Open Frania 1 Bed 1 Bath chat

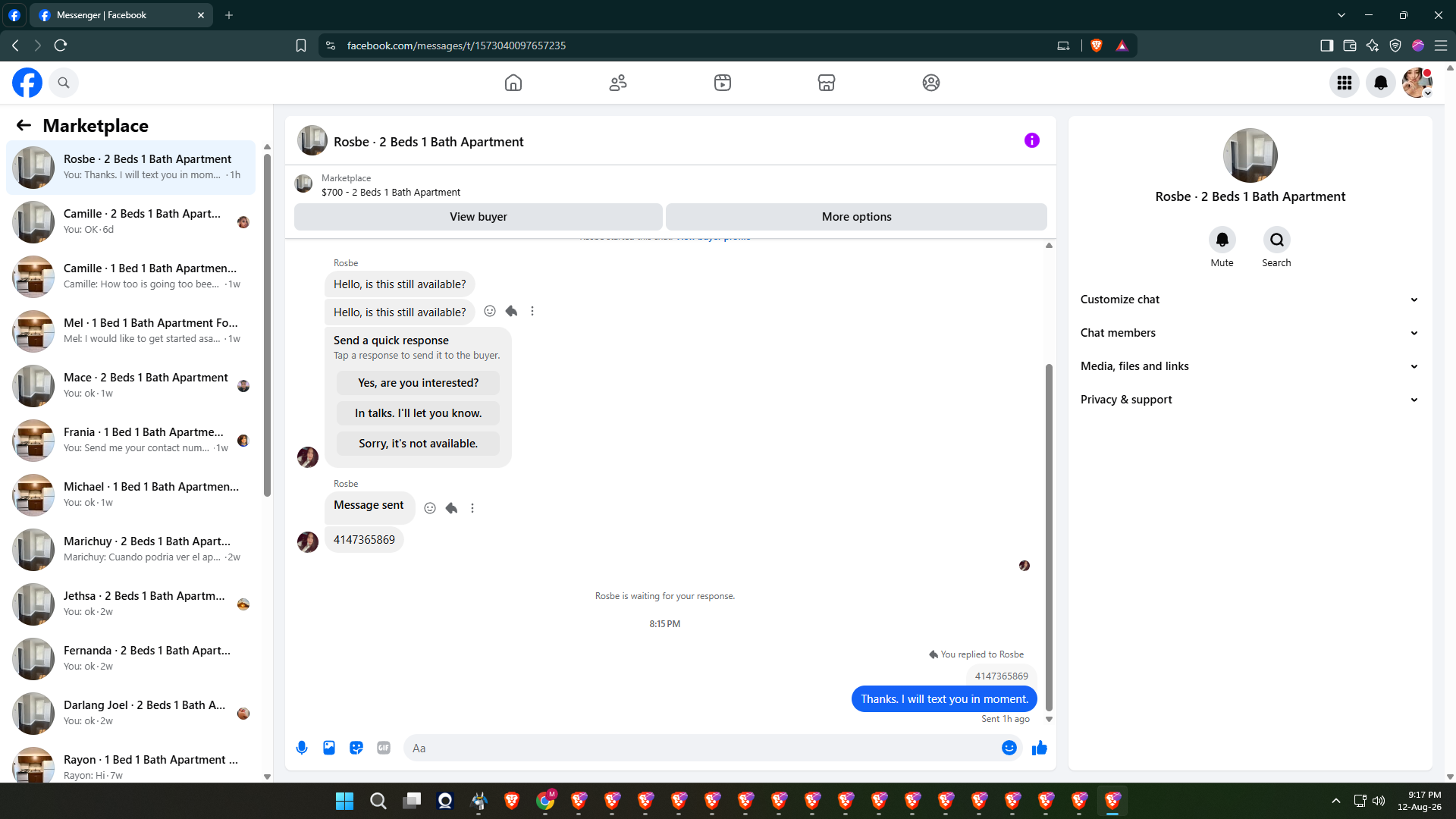[131, 440]
